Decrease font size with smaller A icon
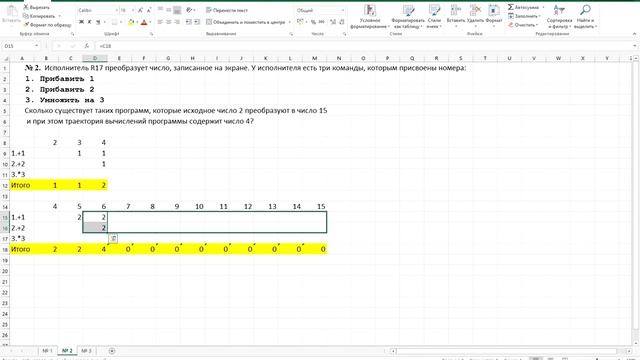Viewport: 640px width, 360px height. (149, 10)
